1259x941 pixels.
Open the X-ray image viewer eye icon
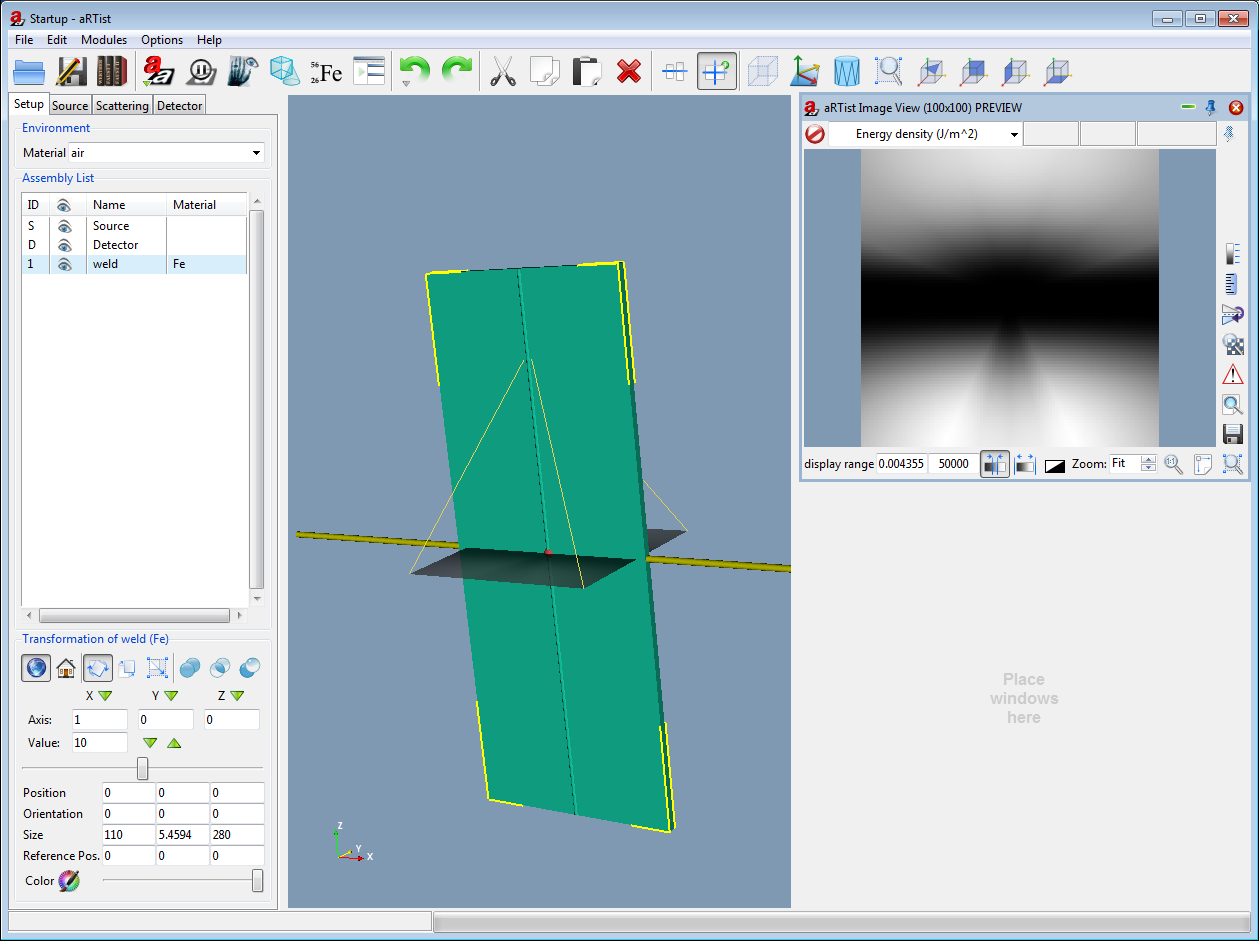point(243,71)
